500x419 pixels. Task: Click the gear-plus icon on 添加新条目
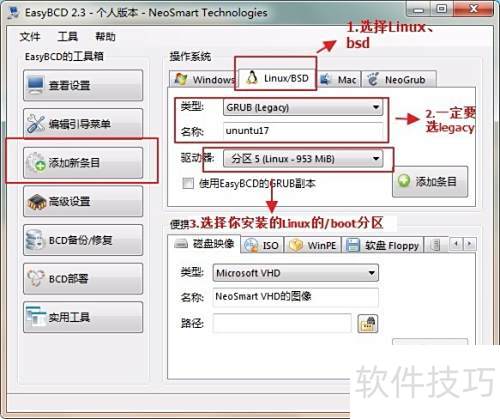[36, 163]
